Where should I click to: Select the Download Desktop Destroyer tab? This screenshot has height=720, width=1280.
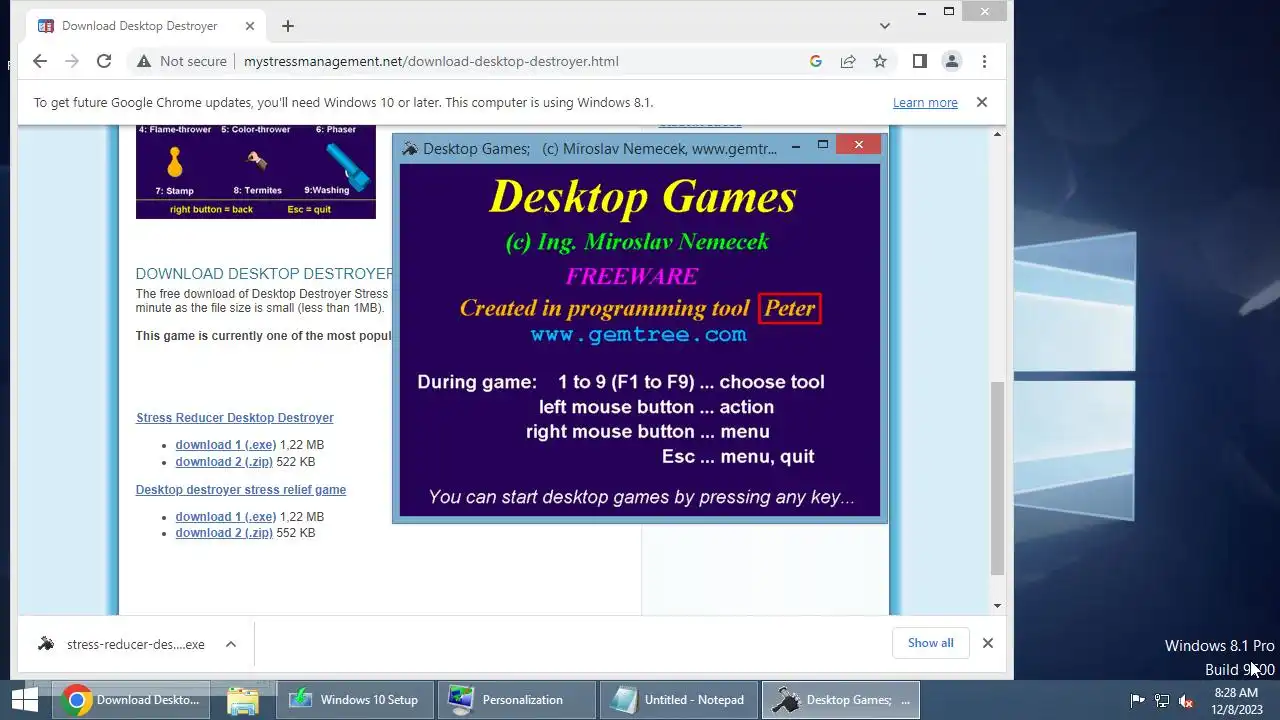tap(146, 26)
